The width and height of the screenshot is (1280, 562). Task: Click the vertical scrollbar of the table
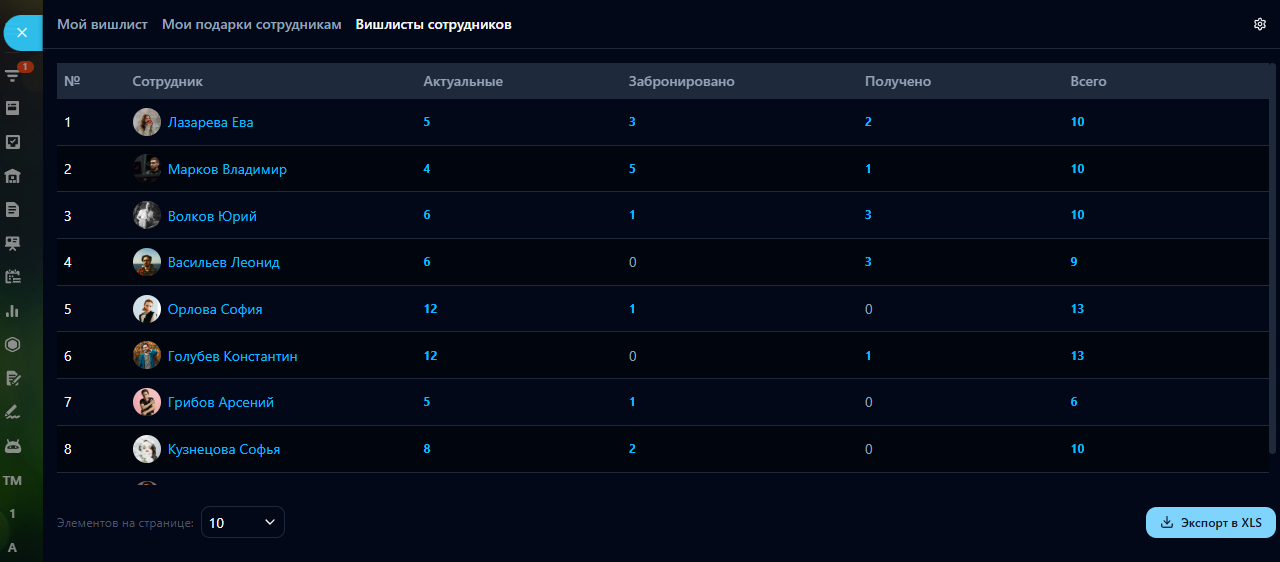tap(1272, 260)
